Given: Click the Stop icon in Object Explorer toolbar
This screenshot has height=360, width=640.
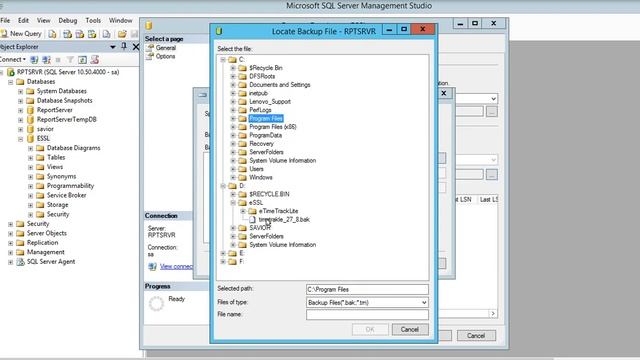Looking at the screenshot, I should pos(58,60).
